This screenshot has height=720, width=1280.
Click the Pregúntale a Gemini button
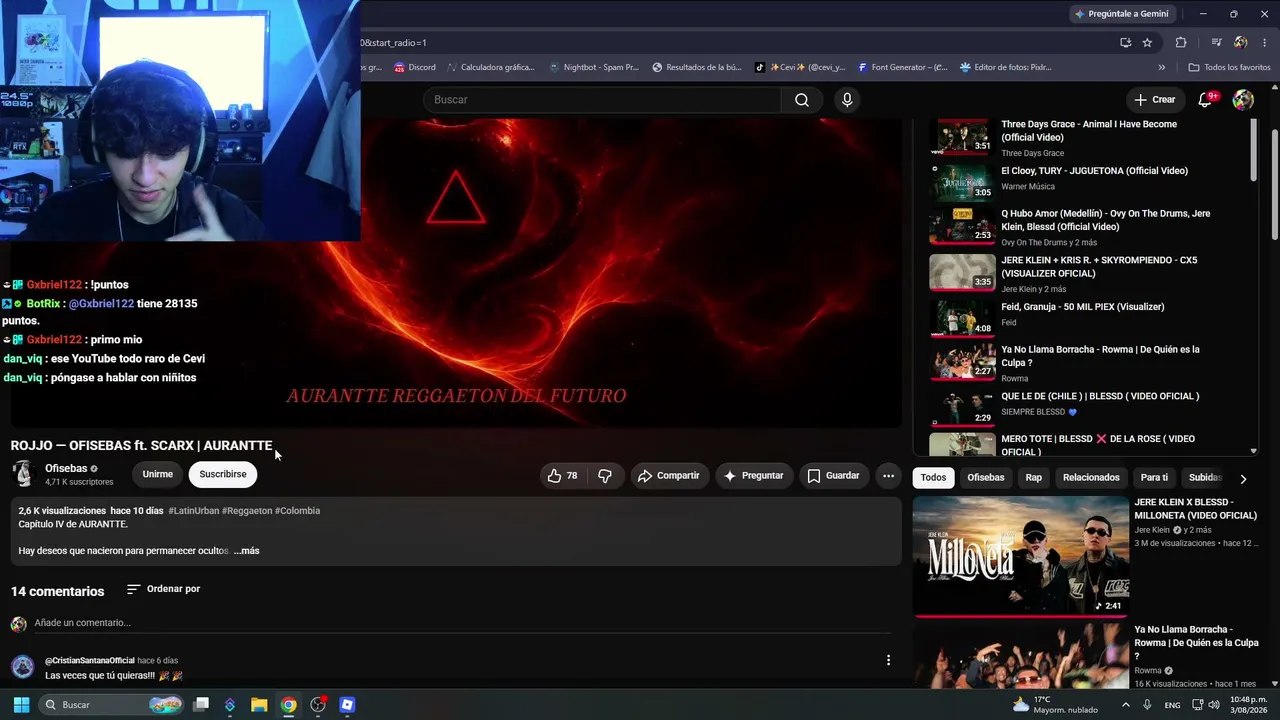pyautogui.click(x=1121, y=14)
